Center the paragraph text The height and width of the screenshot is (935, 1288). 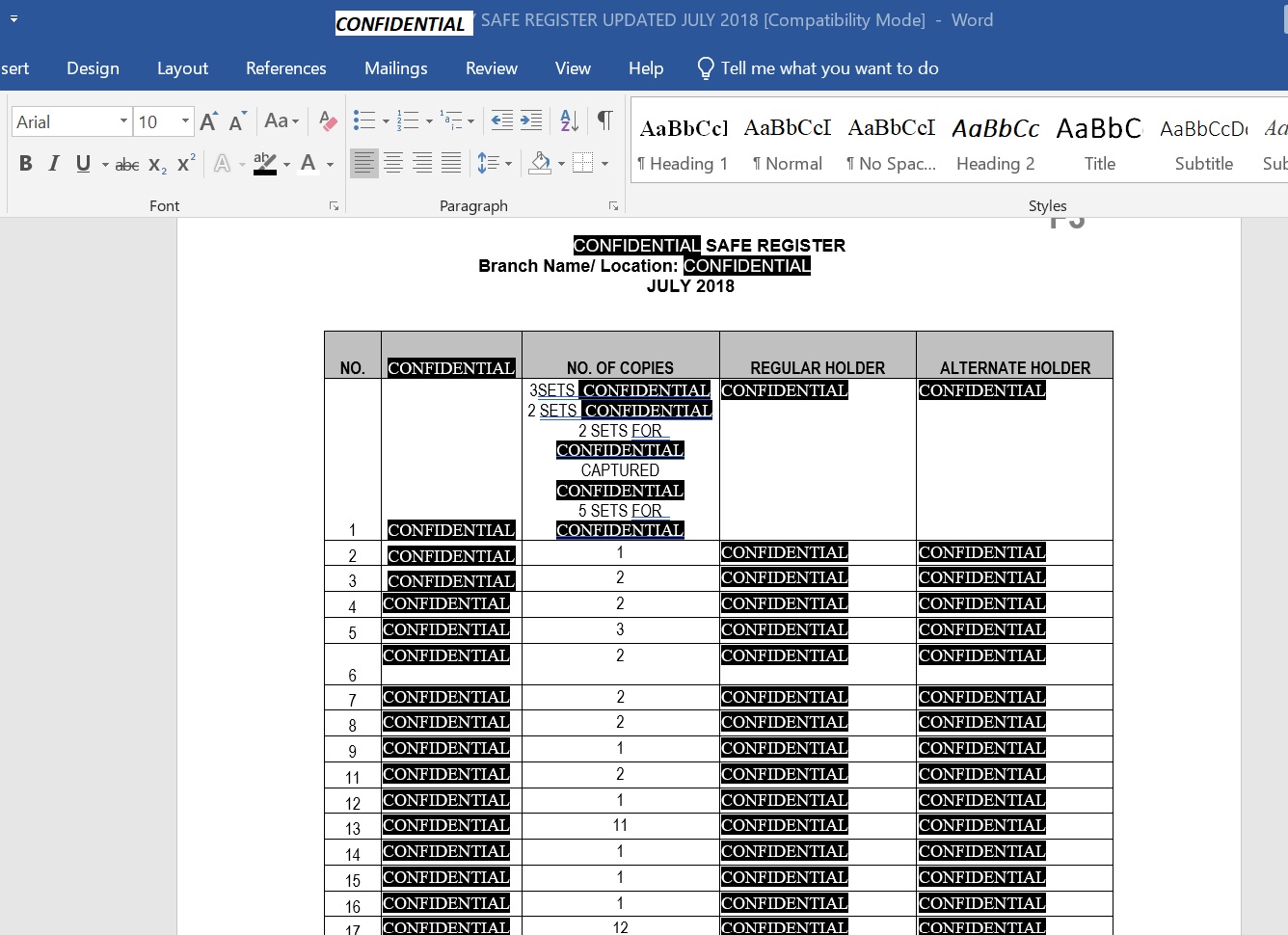pos(393,163)
